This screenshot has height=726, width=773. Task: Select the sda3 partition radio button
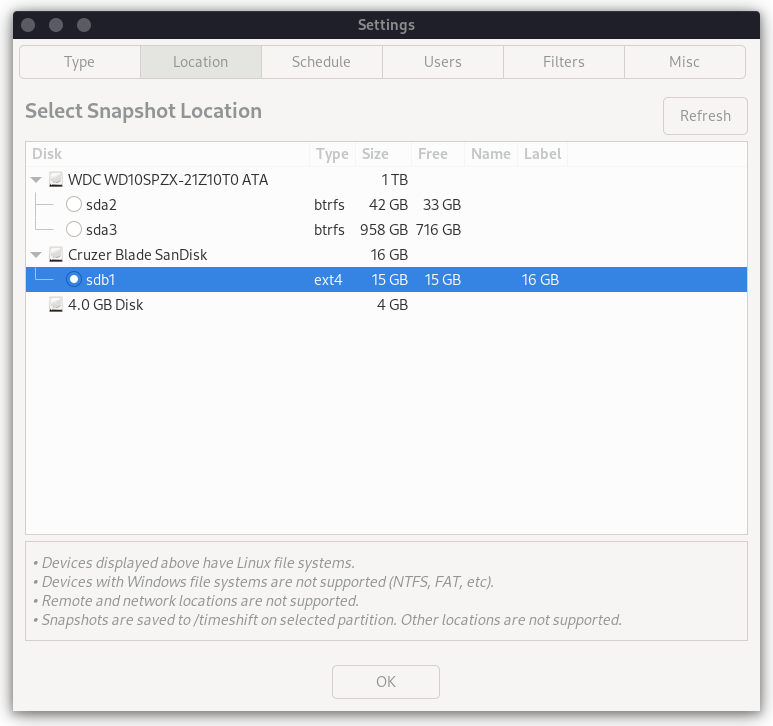click(74, 230)
